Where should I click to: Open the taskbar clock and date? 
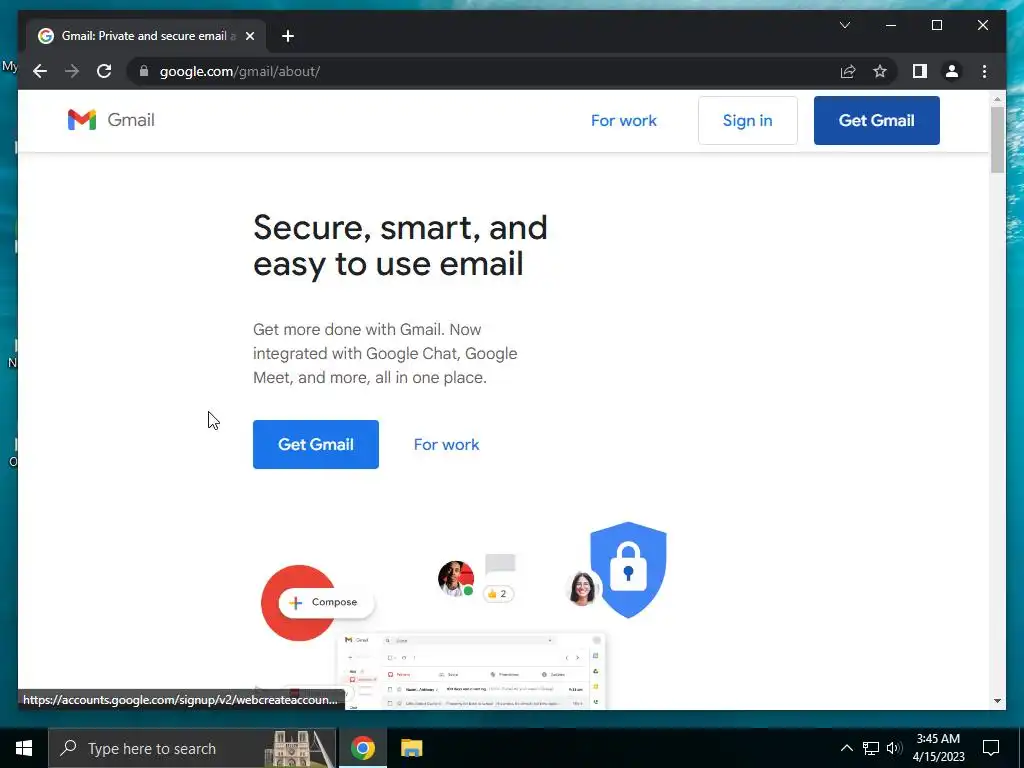pos(938,748)
